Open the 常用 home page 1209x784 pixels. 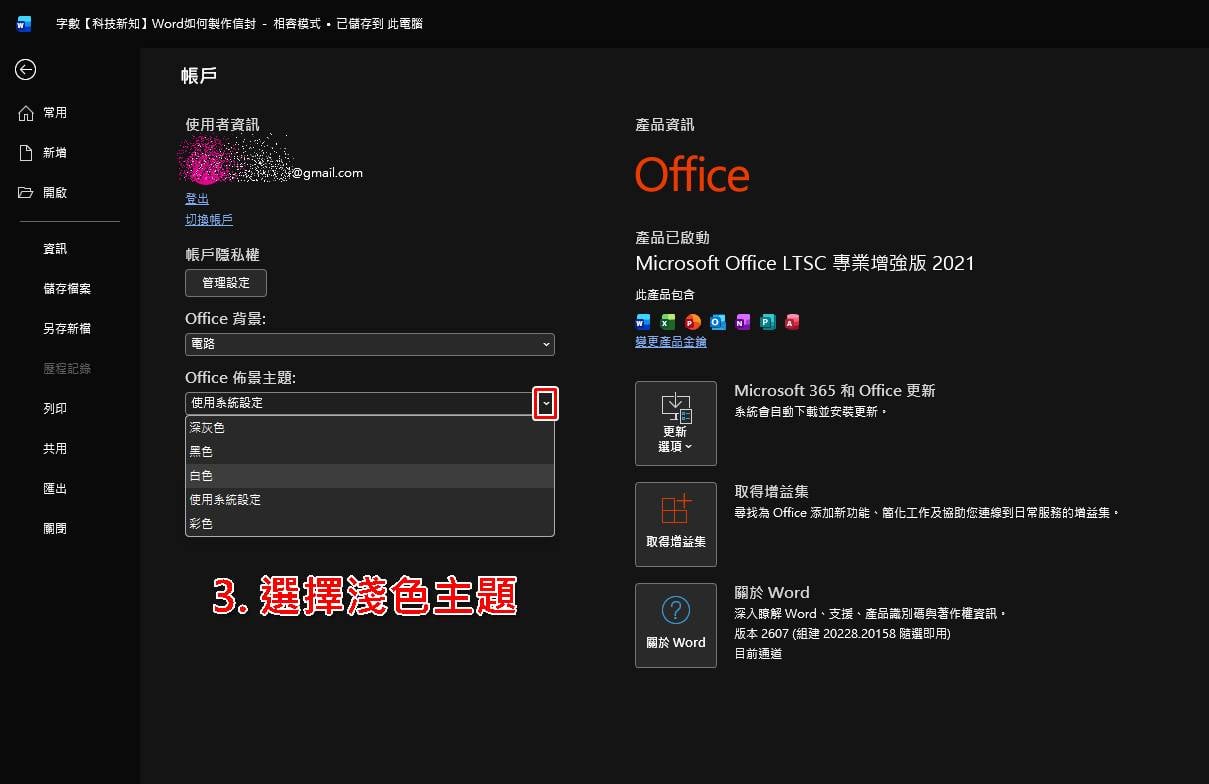tap(43, 113)
